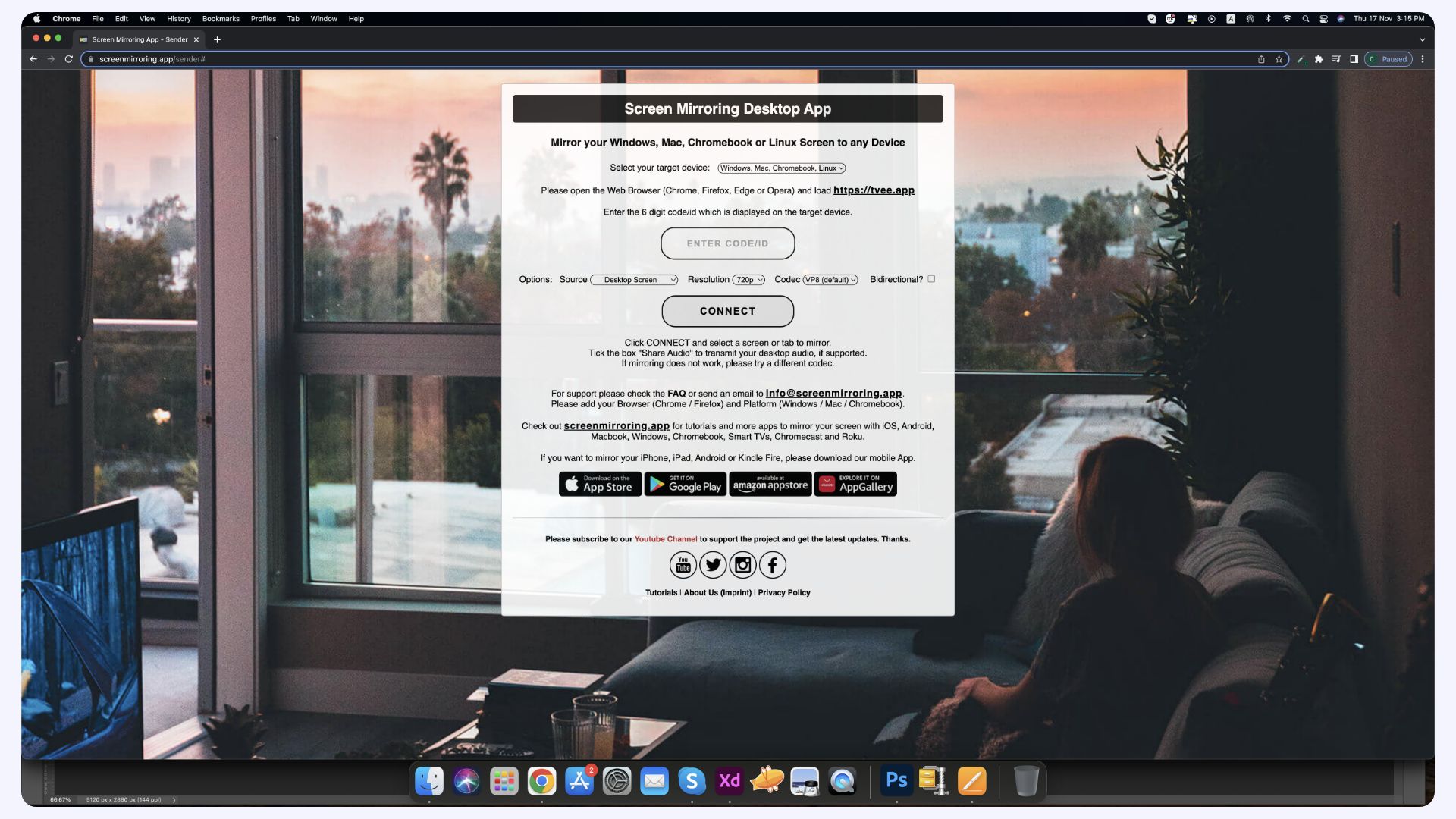Click the Privacy Policy menu item
This screenshot has width=1456, height=819.
[x=784, y=592]
